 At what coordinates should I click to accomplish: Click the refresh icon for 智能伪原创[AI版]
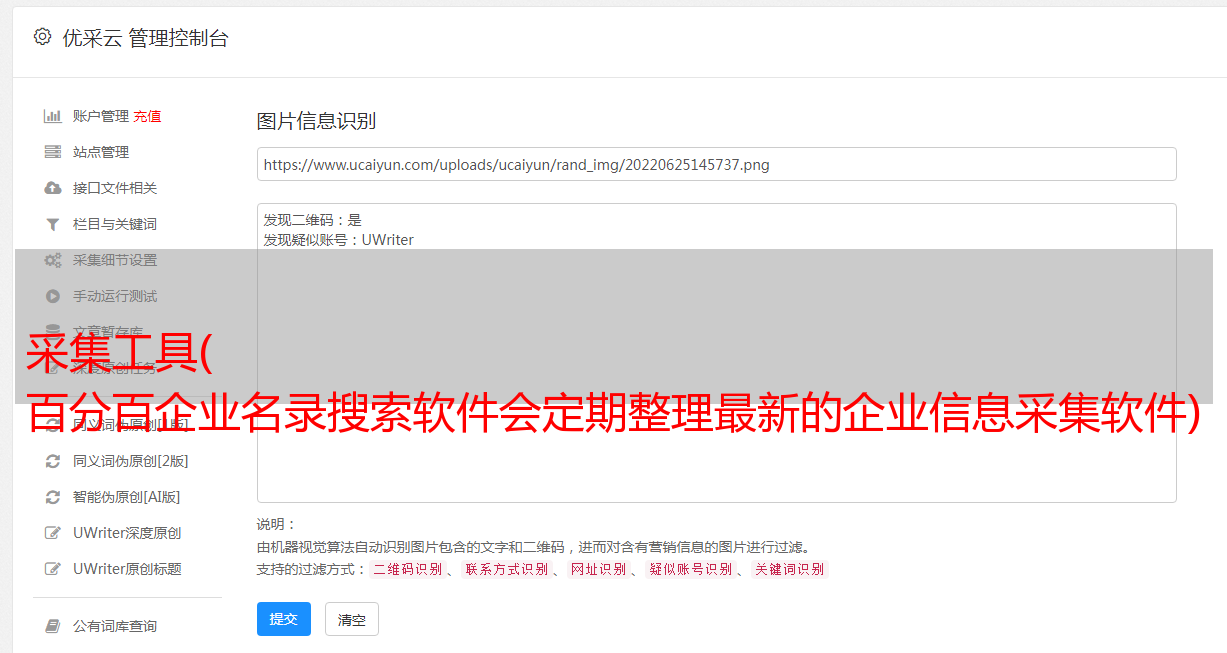[53, 497]
